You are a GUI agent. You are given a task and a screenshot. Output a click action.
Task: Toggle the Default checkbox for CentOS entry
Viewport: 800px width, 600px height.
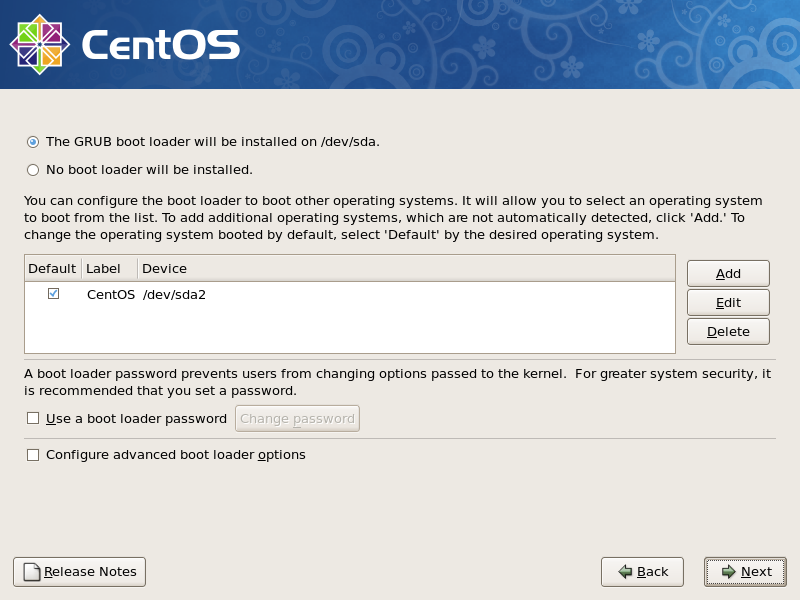[53, 294]
